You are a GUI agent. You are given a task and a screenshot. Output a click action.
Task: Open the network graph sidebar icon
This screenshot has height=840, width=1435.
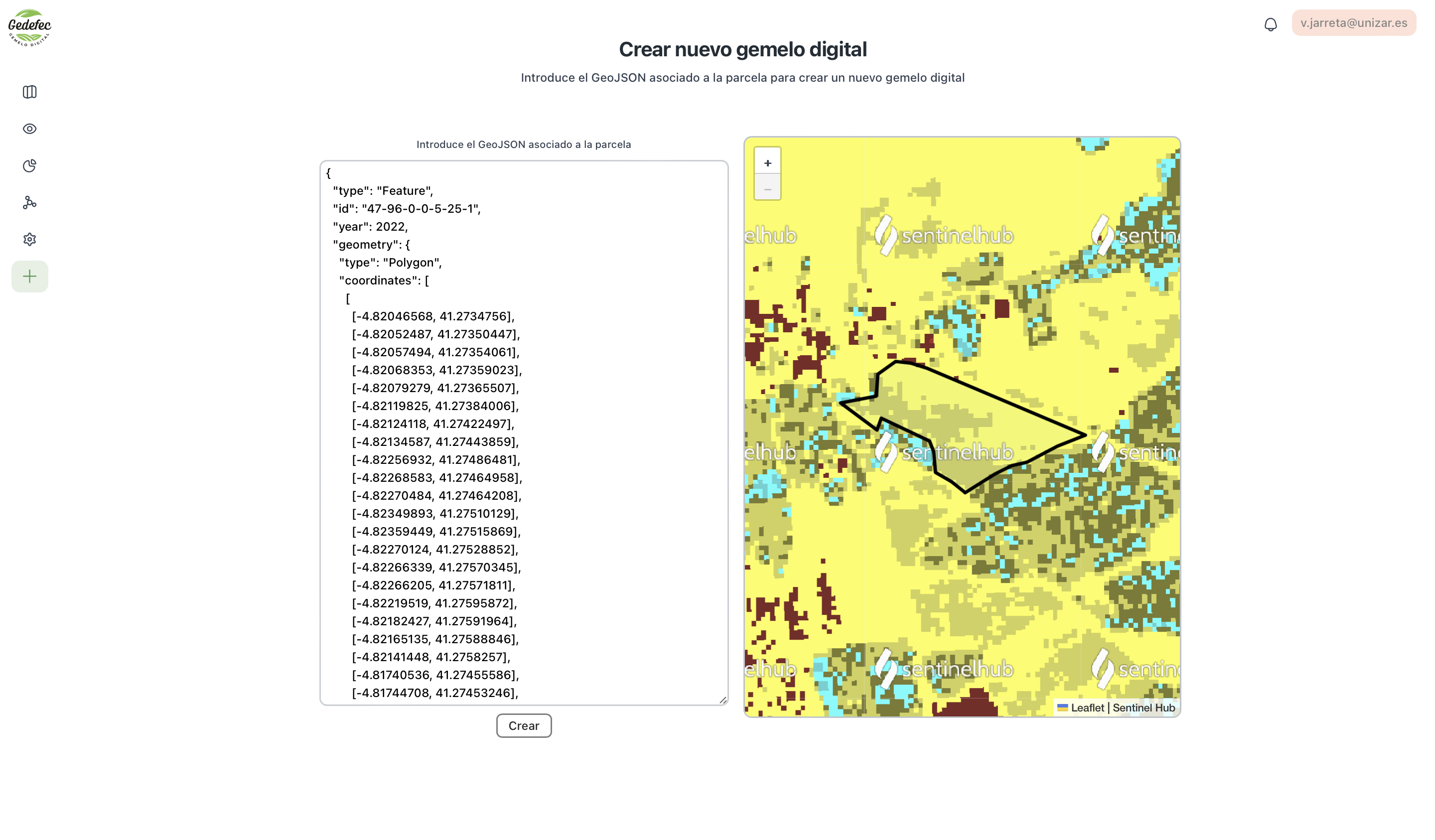pos(29,203)
